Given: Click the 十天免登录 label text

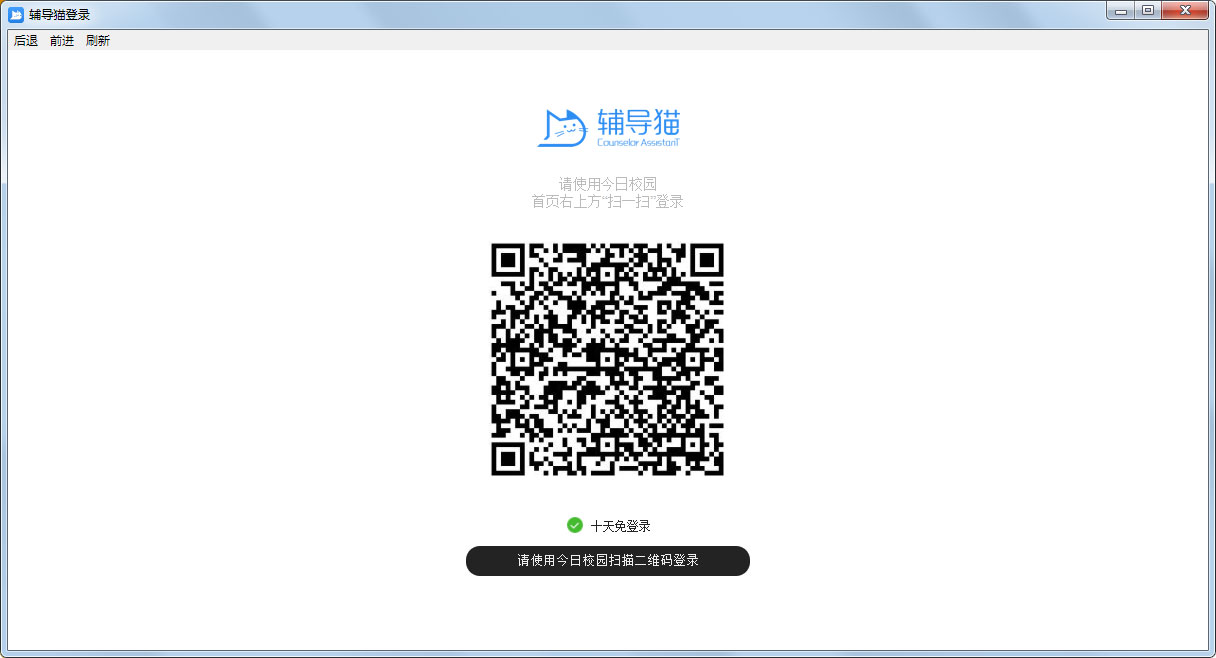Looking at the screenshot, I should coord(620,526).
